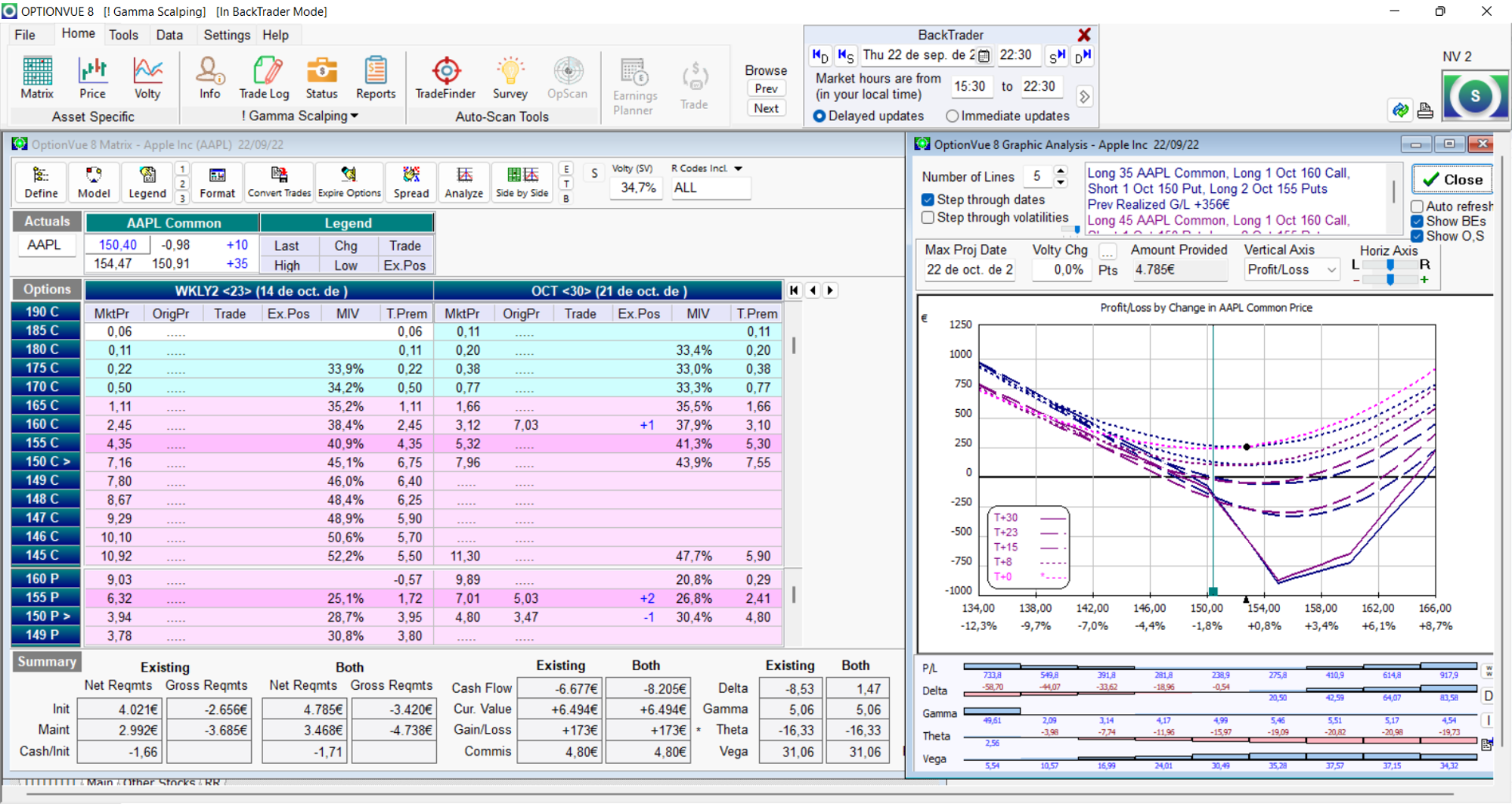Open the Survey tool
Viewport: 1512px width, 804px height.
click(x=510, y=78)
